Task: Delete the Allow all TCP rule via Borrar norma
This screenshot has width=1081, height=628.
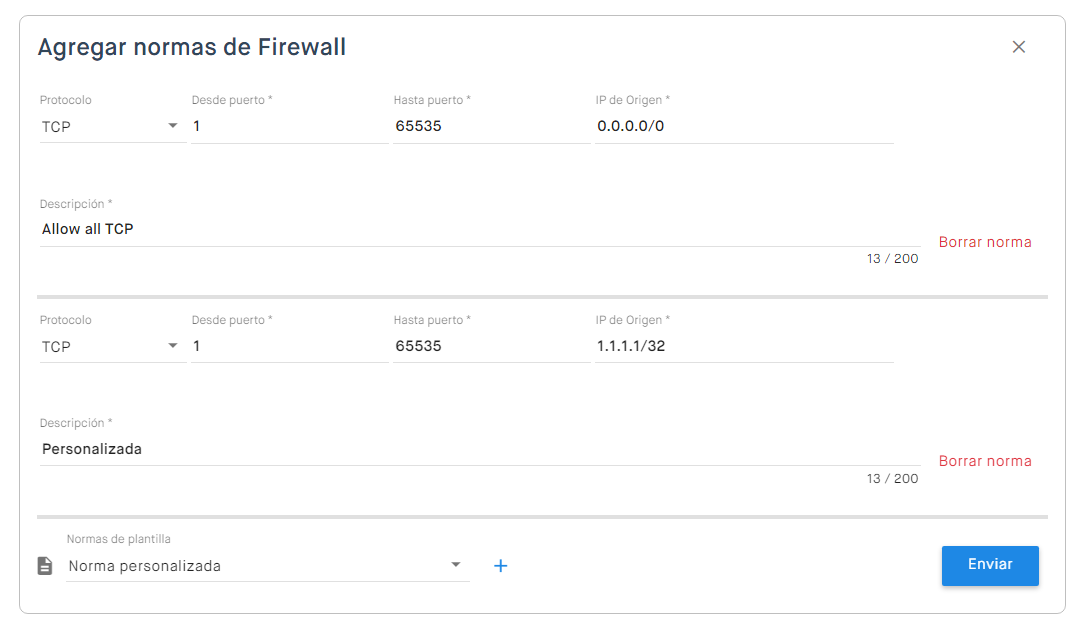Action: point(984,242)
